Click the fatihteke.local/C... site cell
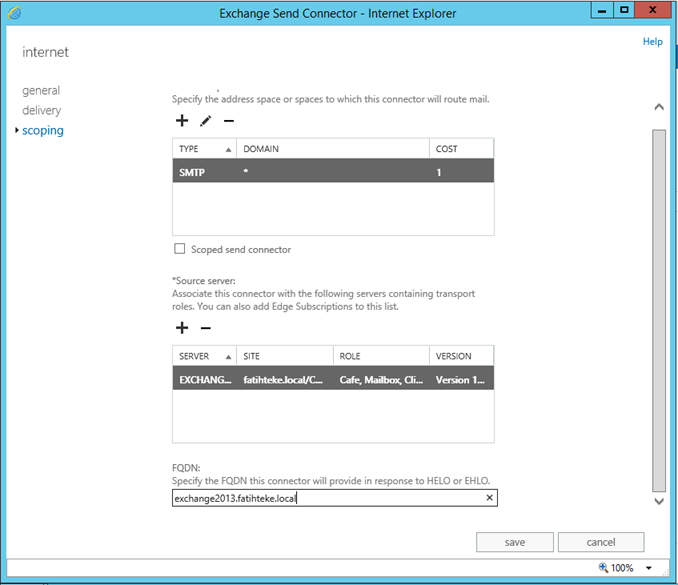Screen dimensions: 678x585 tap(283, 380)
